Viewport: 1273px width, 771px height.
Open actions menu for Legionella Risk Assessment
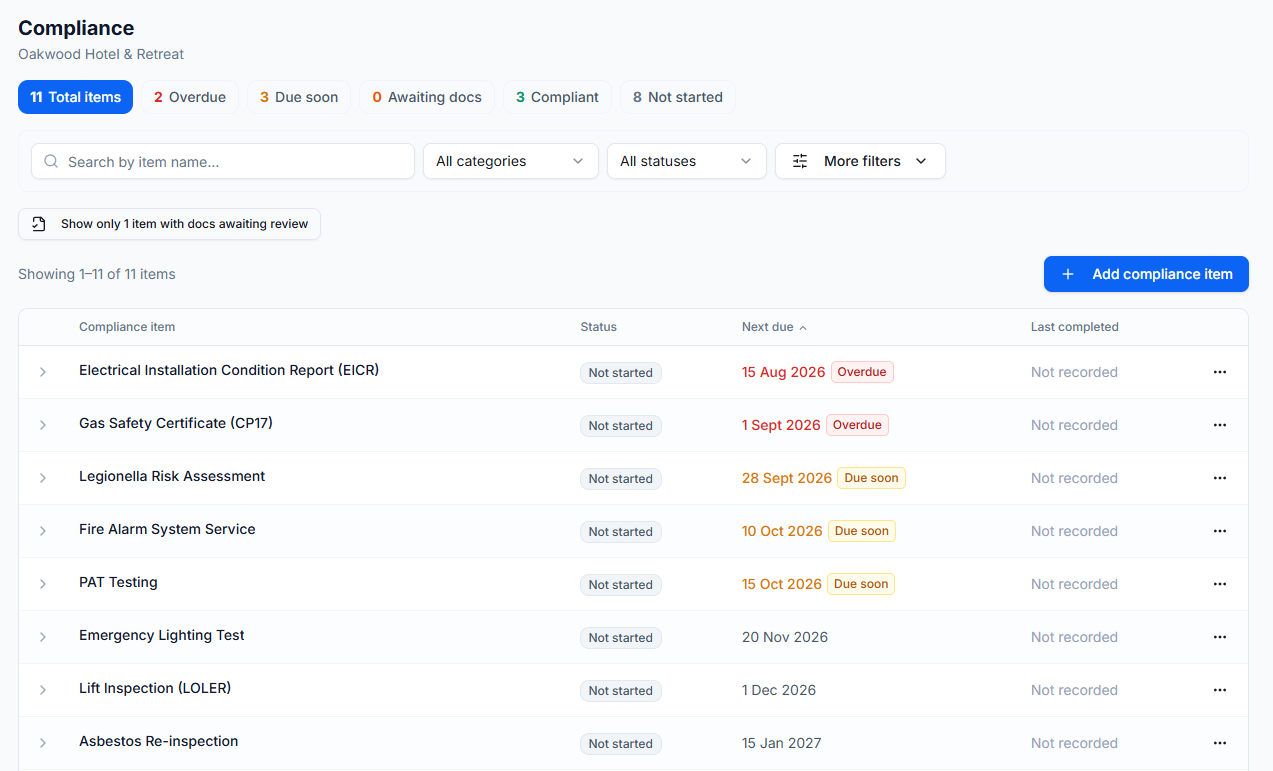(x=1219, y=478)
